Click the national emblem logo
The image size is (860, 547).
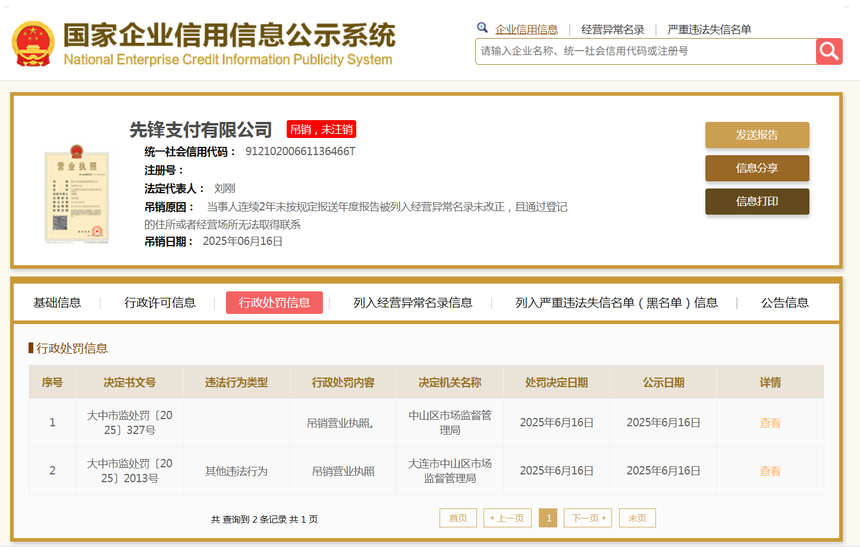pos(33,44)
